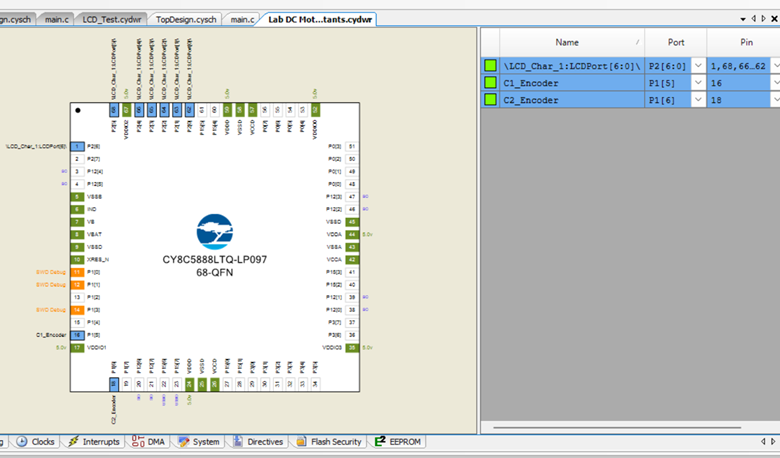Select chip pin 43 labeled VSSA

(x=352, y=247)
